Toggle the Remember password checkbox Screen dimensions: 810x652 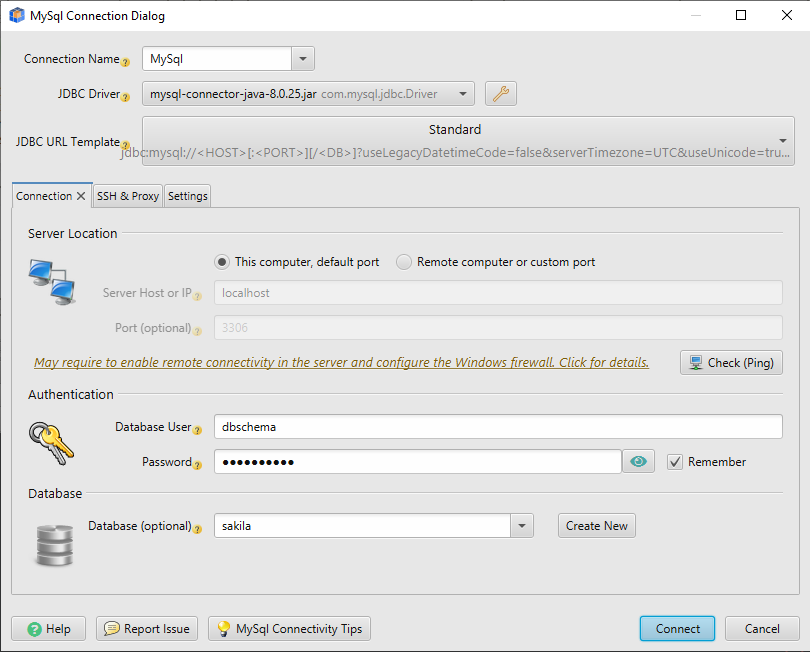[675, 462]
